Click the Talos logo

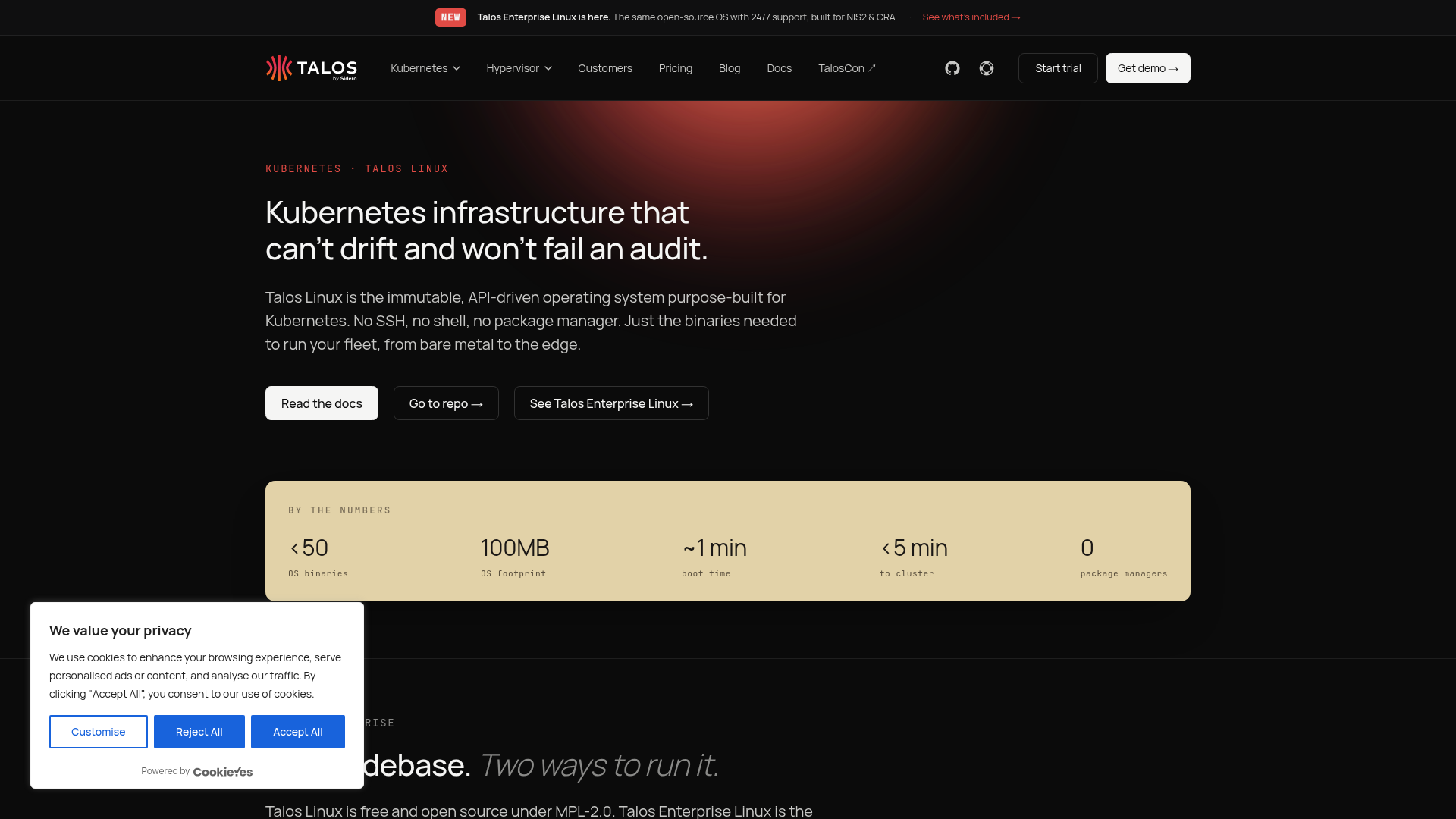tap(312, 68)
